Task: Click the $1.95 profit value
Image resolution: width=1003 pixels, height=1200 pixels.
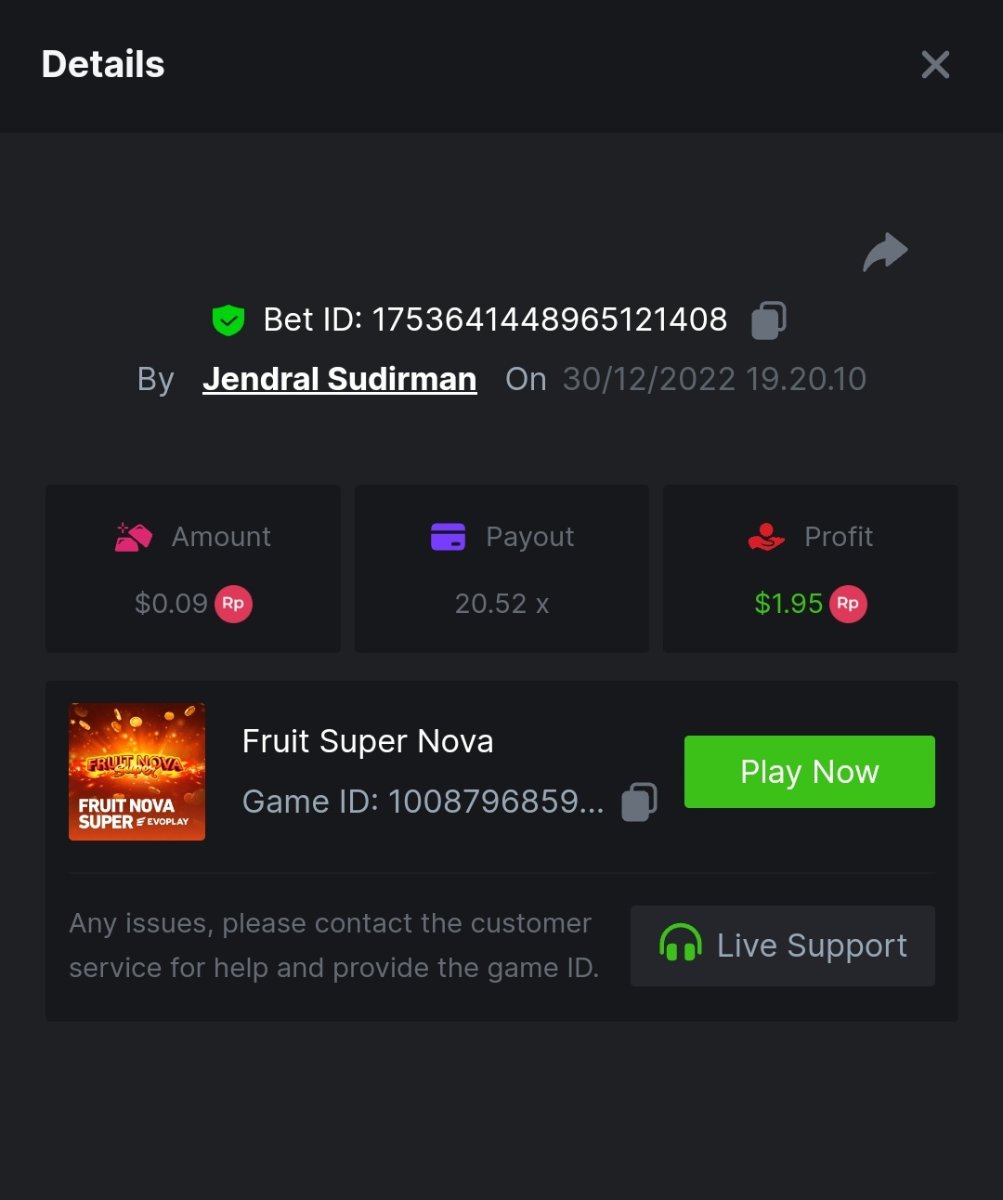Action: (788, 604)
